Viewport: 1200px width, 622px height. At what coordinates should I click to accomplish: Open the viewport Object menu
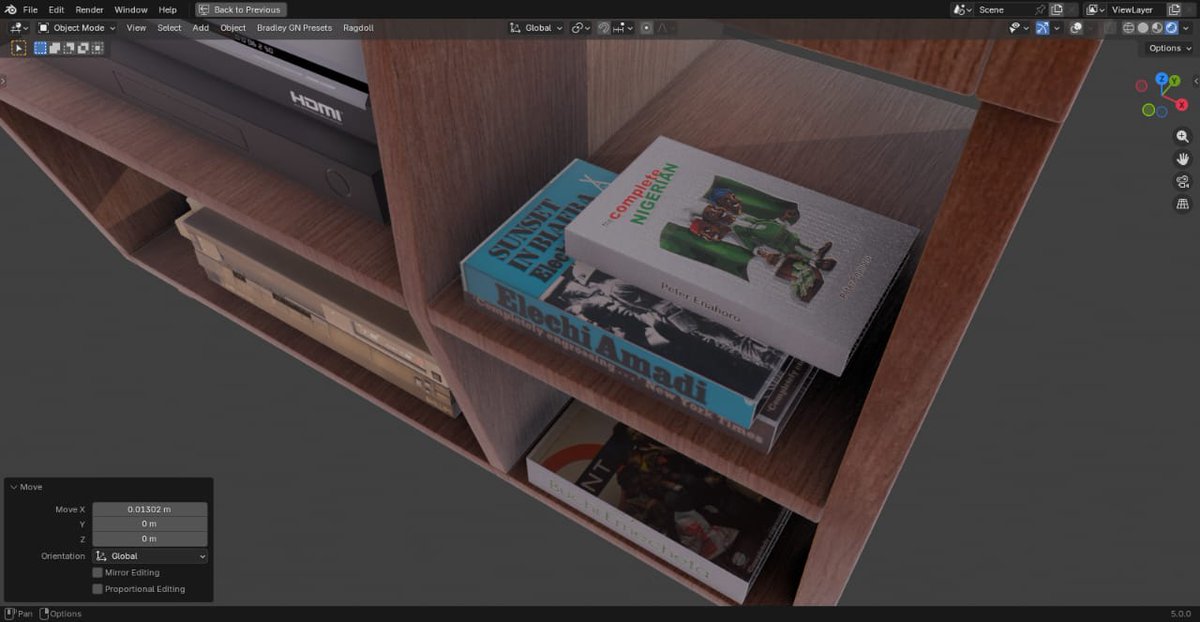click(233, 28)
